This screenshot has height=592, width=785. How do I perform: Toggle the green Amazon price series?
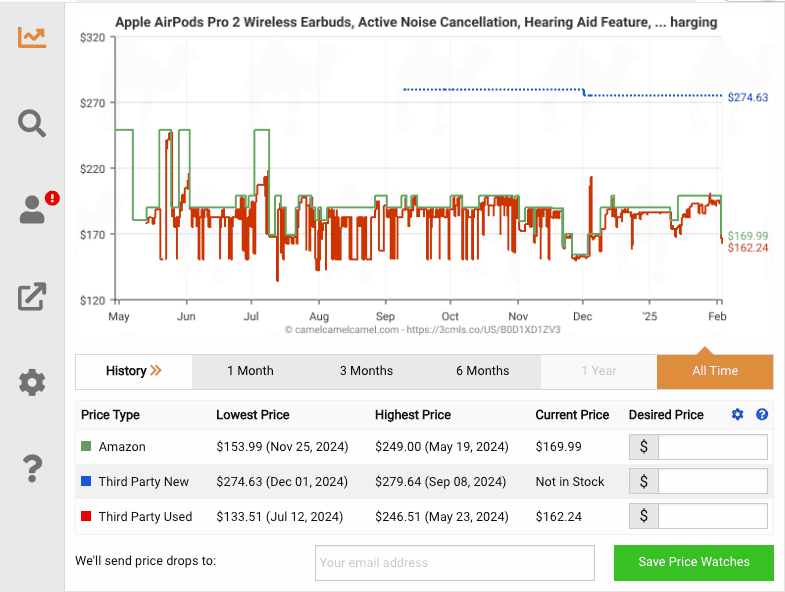click(x=87, y=447)
